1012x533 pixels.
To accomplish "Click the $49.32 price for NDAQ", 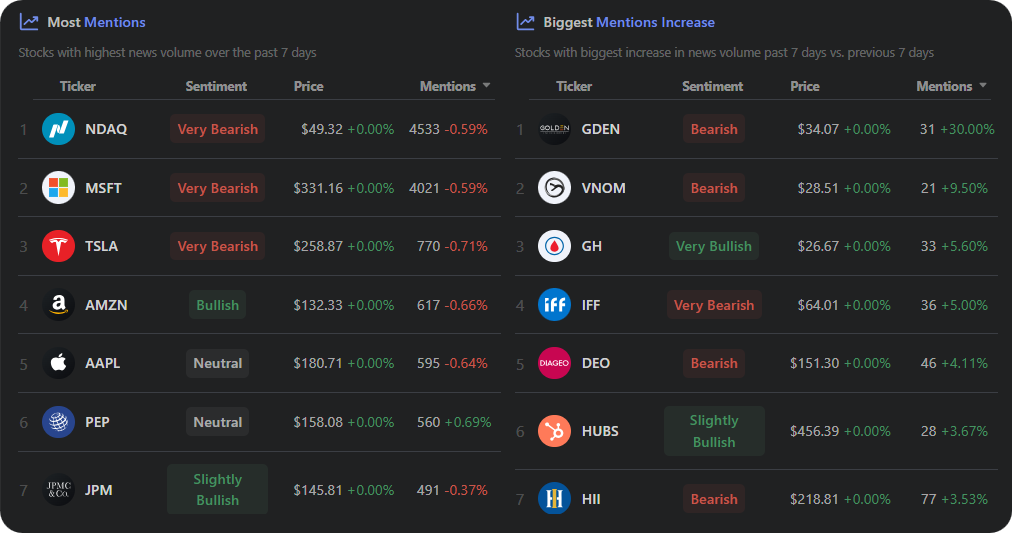I will (322, 129).
